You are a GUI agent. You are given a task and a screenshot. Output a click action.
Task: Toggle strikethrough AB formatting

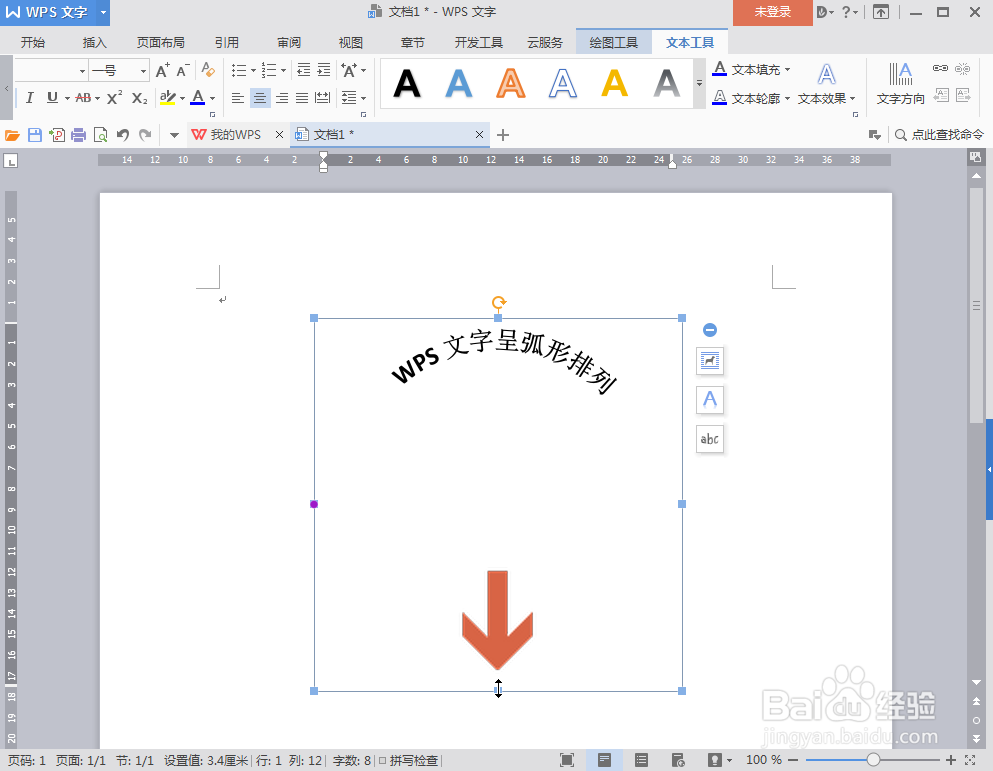click(x=83, y=98)
